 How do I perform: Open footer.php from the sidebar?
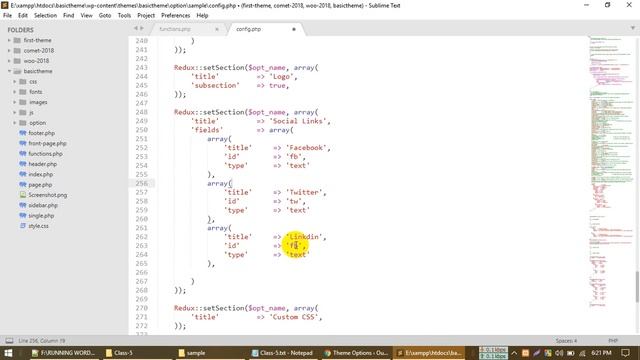[x=41, y=133]
